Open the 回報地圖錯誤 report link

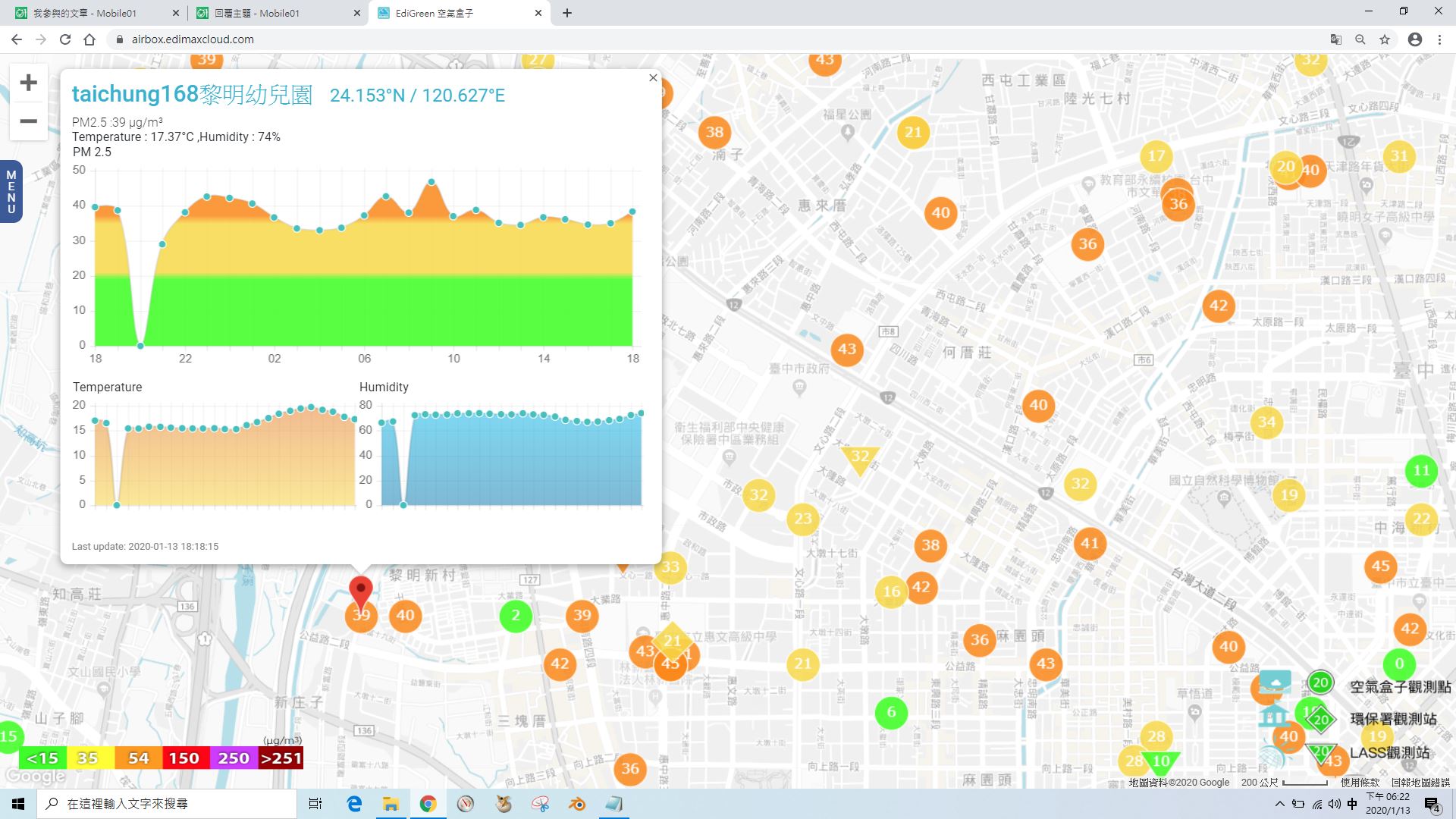click(1420, 783)
